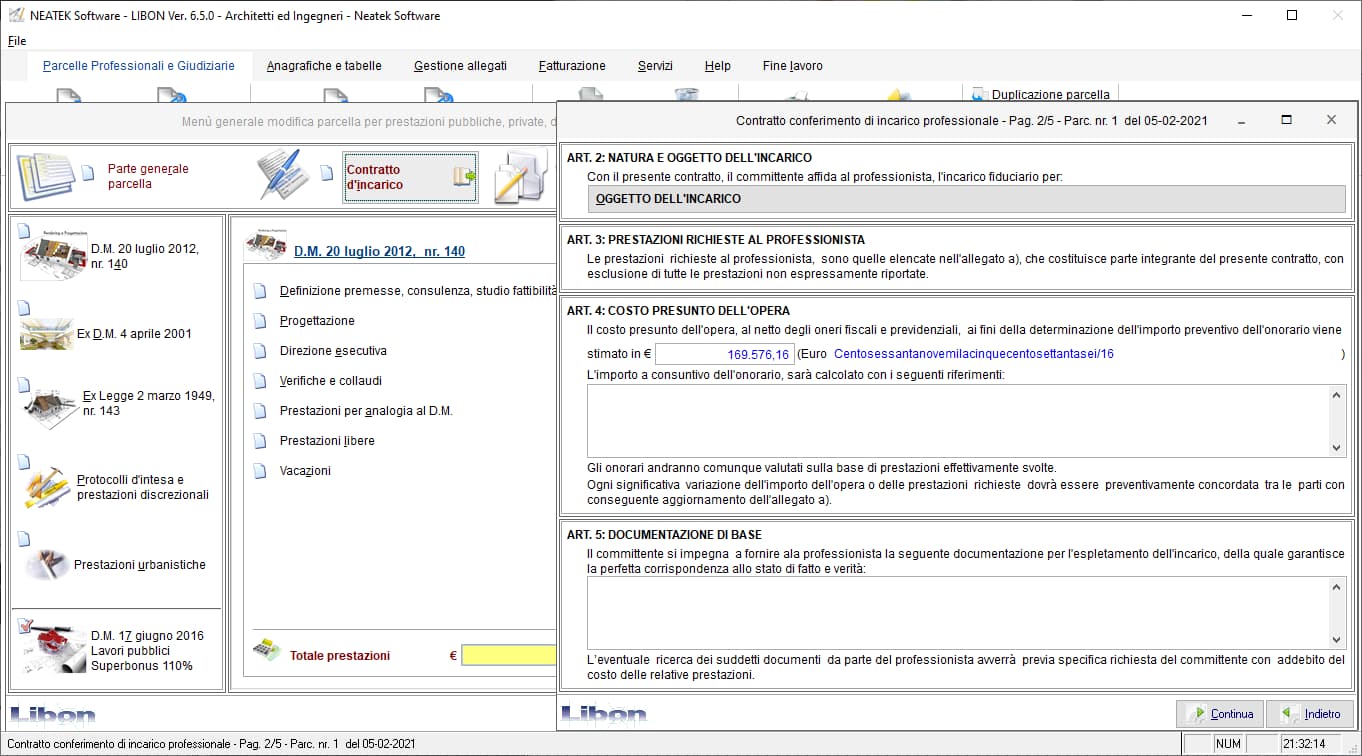Minimize the Contratto conferimento dialog
Screen dimensions: 1362x756
click(x=1241, y=120)
